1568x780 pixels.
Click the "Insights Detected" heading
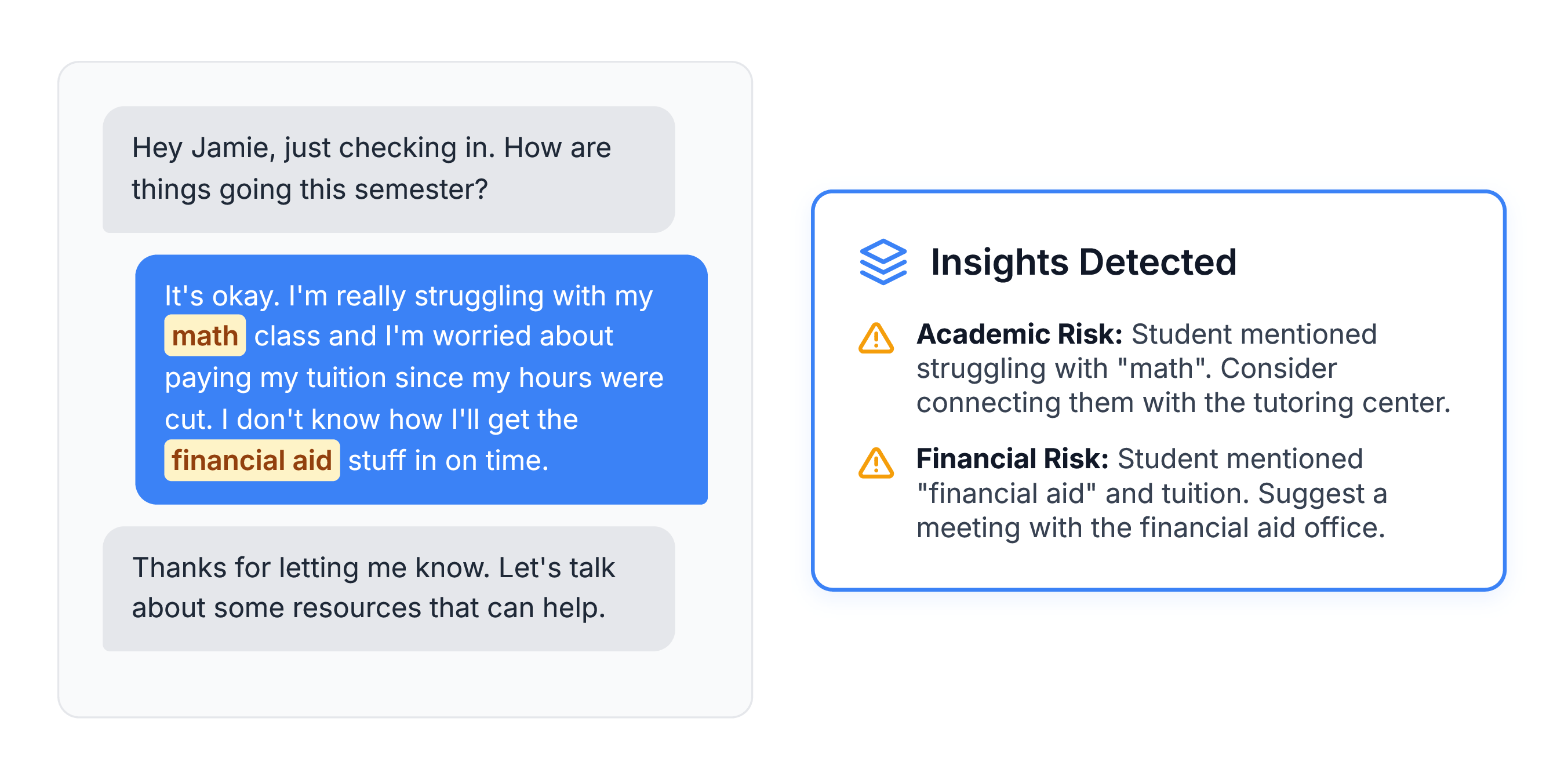coord(1083,263)
